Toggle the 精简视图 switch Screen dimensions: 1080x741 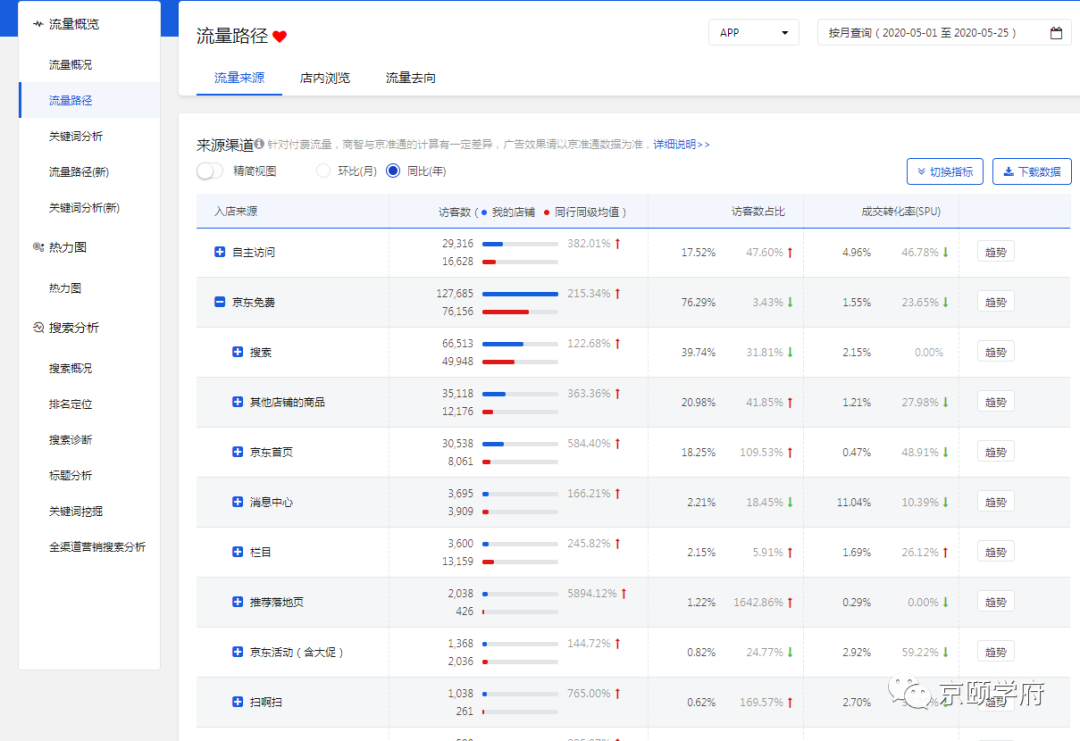[x=210, y=171]
